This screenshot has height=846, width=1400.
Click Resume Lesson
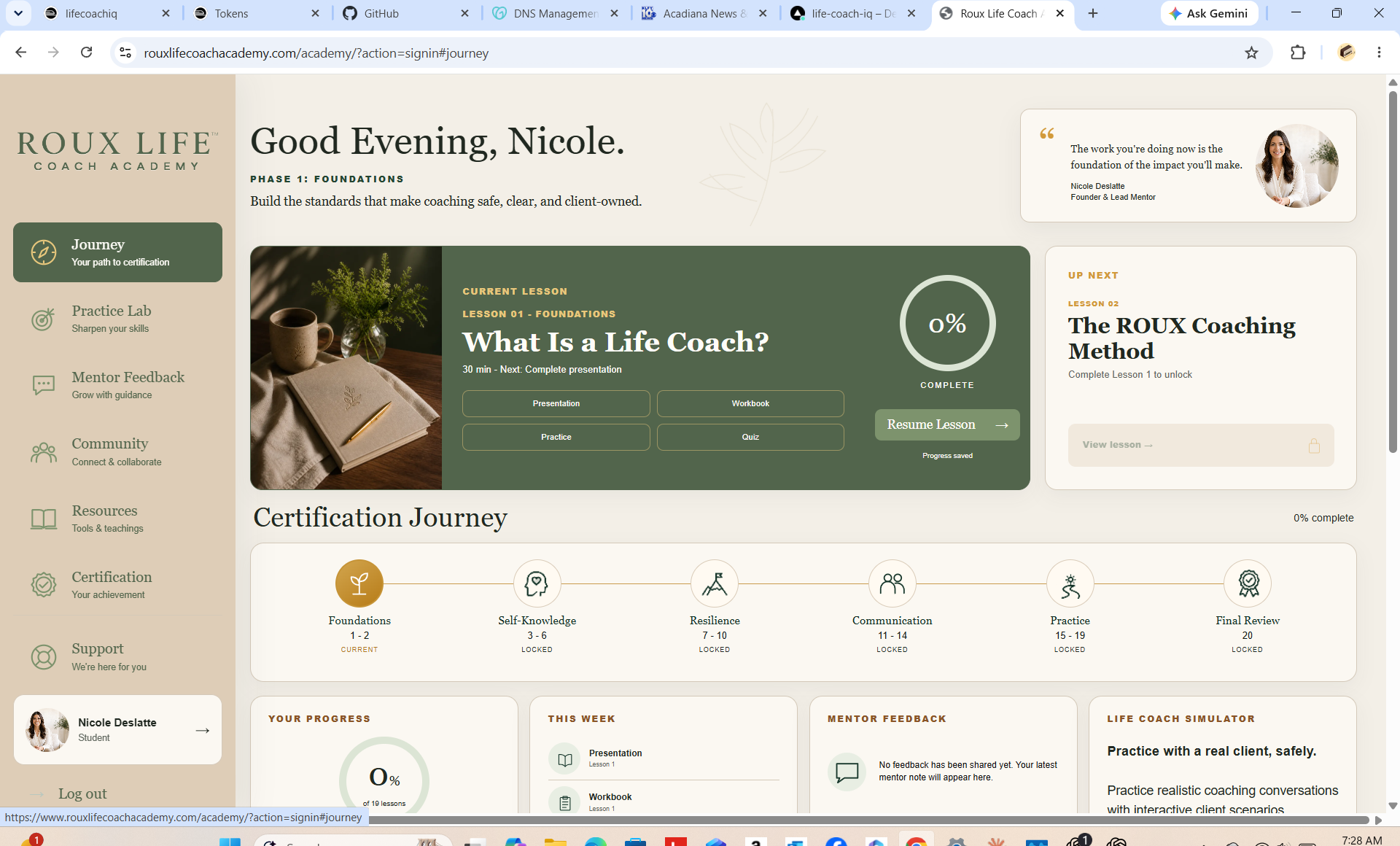(947, 424)
